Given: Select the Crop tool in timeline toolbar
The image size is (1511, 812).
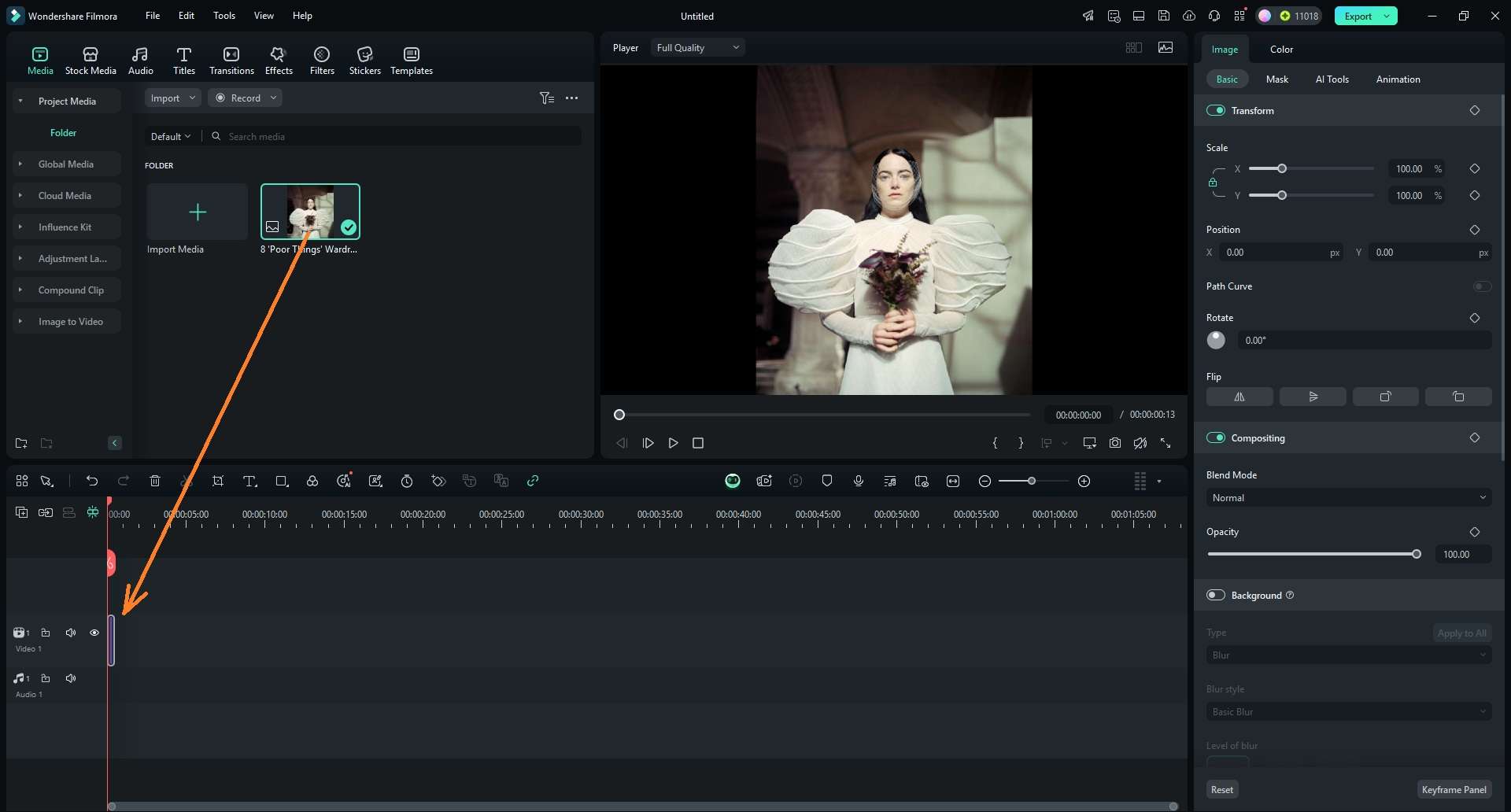Looking at the screenshot, I should tap(218, 481).
